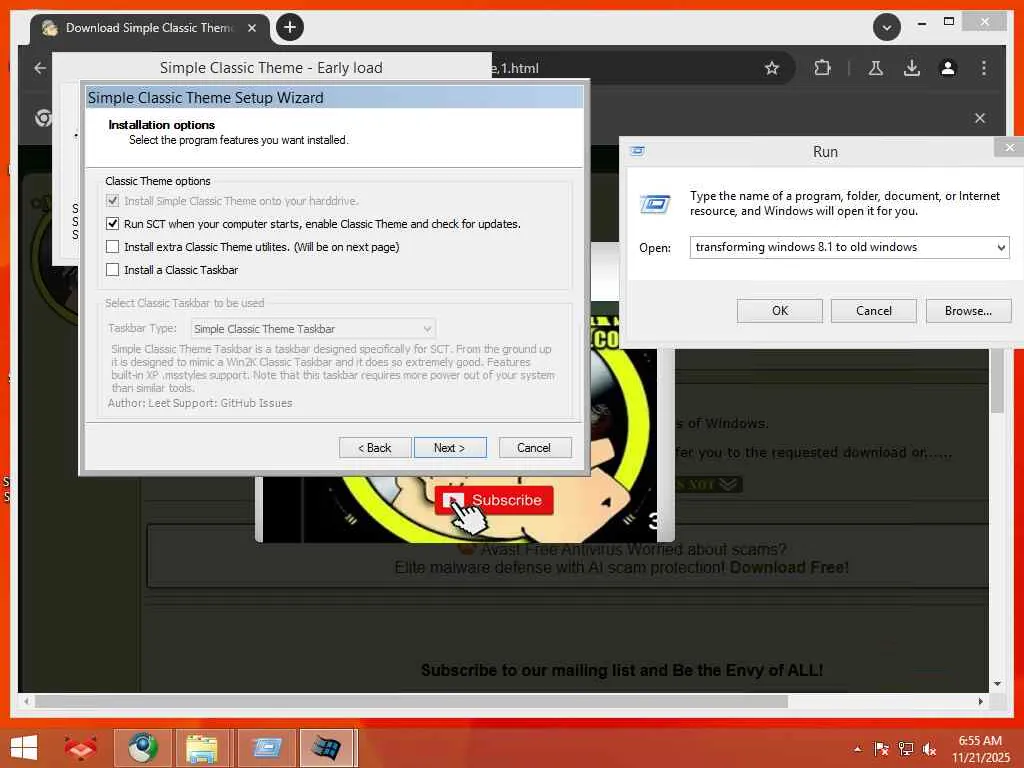
Task: Click Download Free! antivirus ad link
Action: (x=789, y=568)
